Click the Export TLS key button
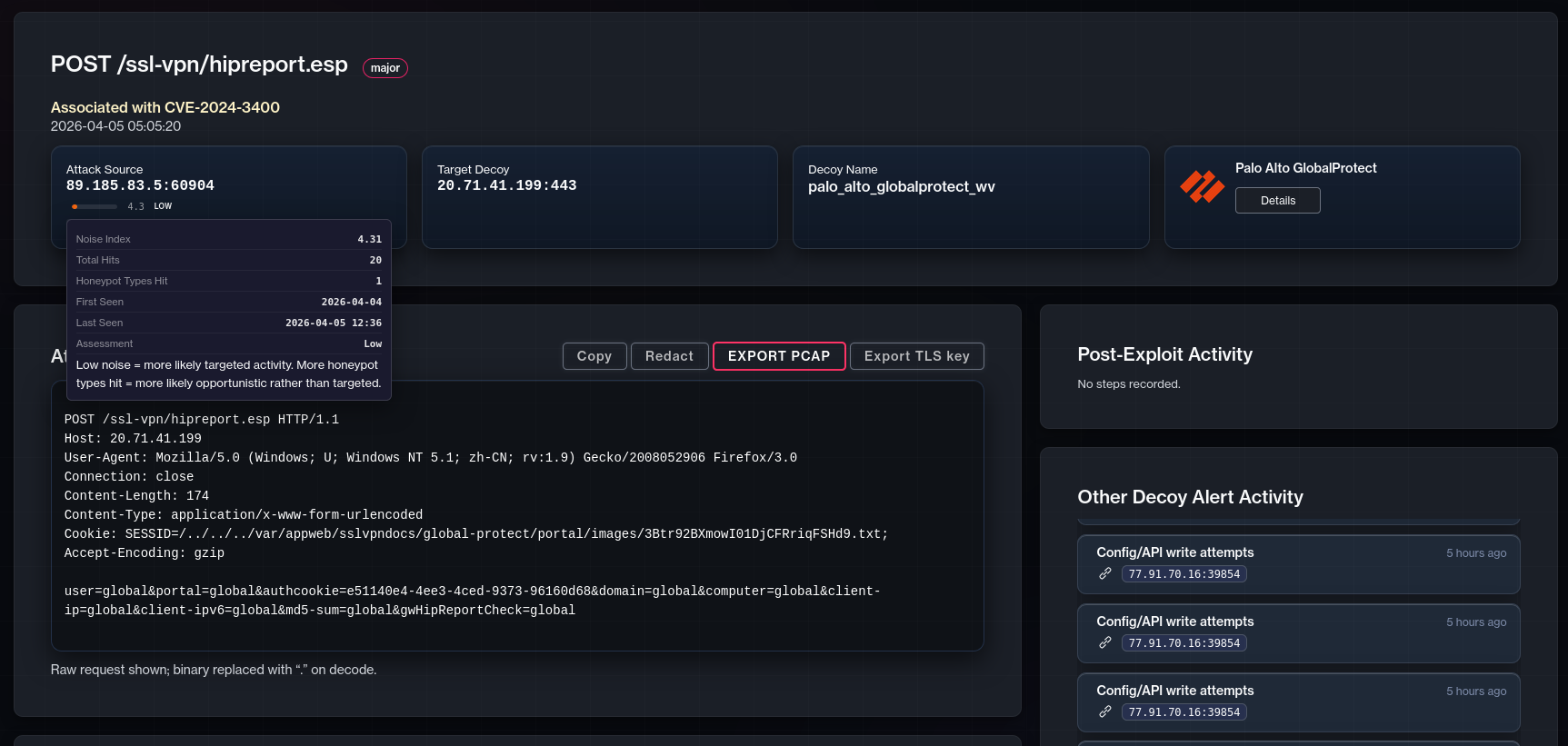The height and width of the screenshot is (746, 1568). point(916,356)
